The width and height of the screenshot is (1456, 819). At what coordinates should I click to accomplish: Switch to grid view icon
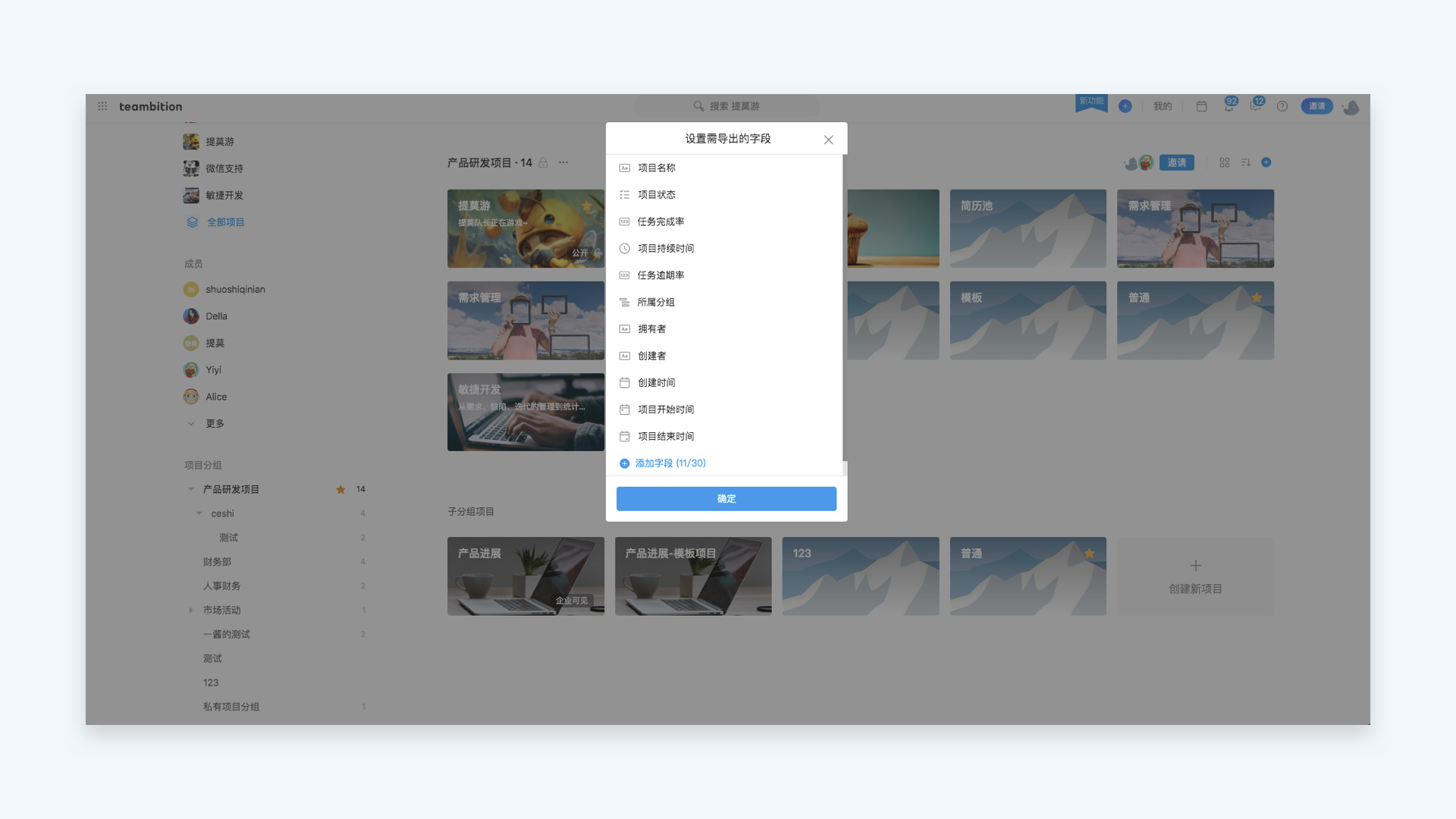point(1224,162)
